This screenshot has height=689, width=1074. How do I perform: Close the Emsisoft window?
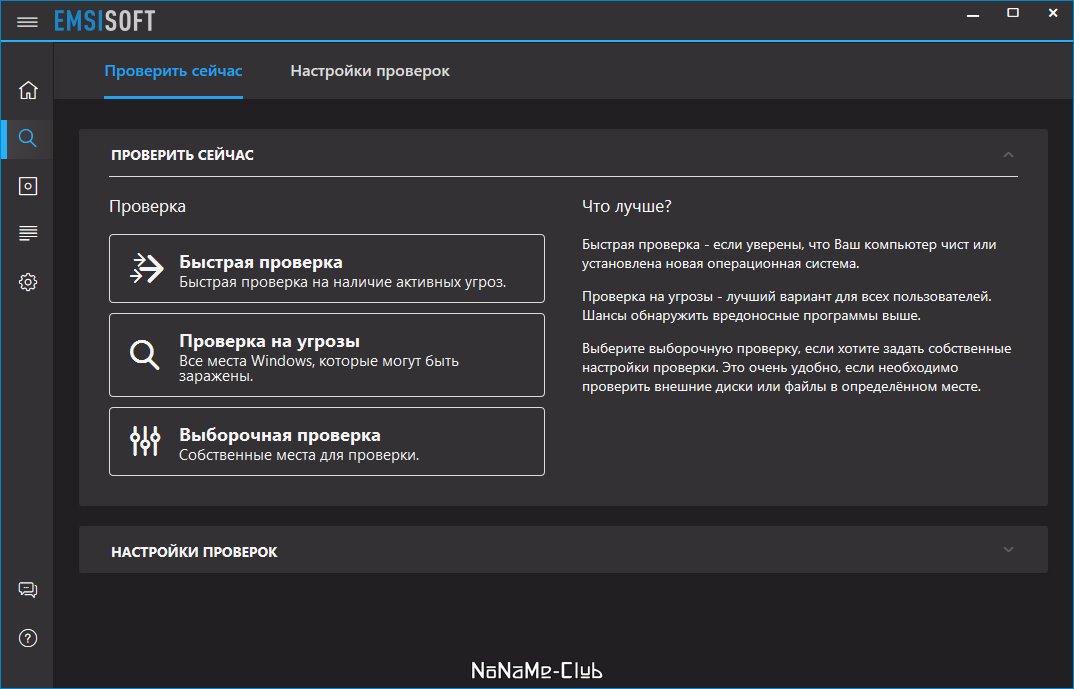pyautogui.click(x=1053, y=13)
